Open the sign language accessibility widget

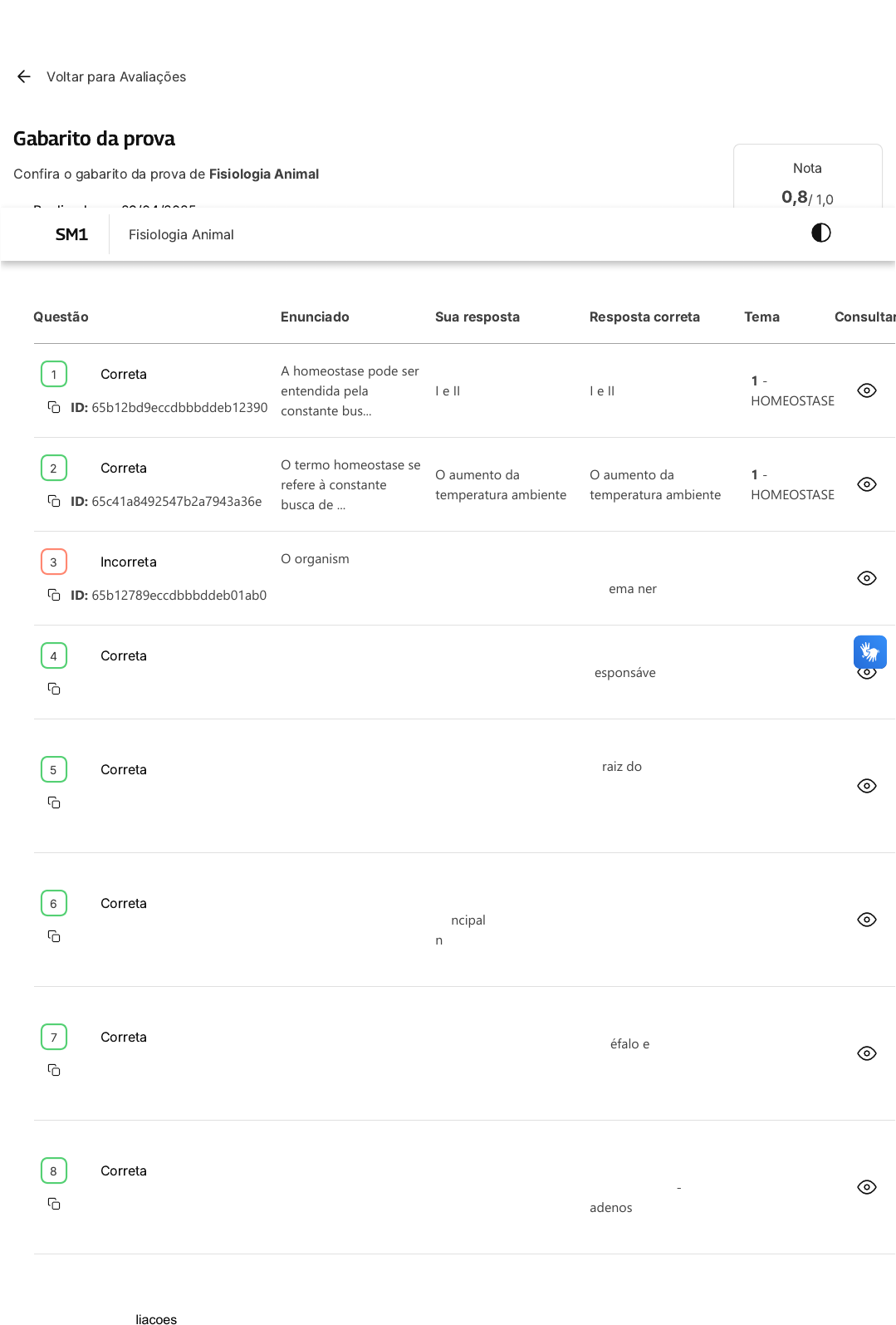click(869, 652)
